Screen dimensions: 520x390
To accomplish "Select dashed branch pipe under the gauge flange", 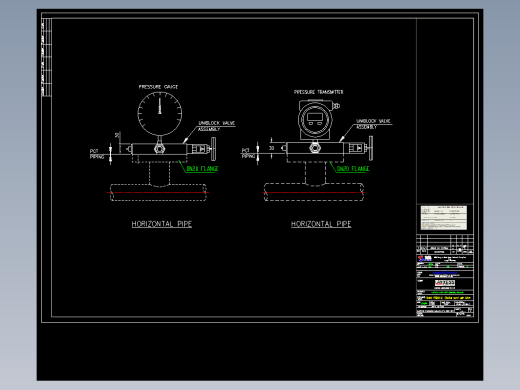I will point(160,174).
